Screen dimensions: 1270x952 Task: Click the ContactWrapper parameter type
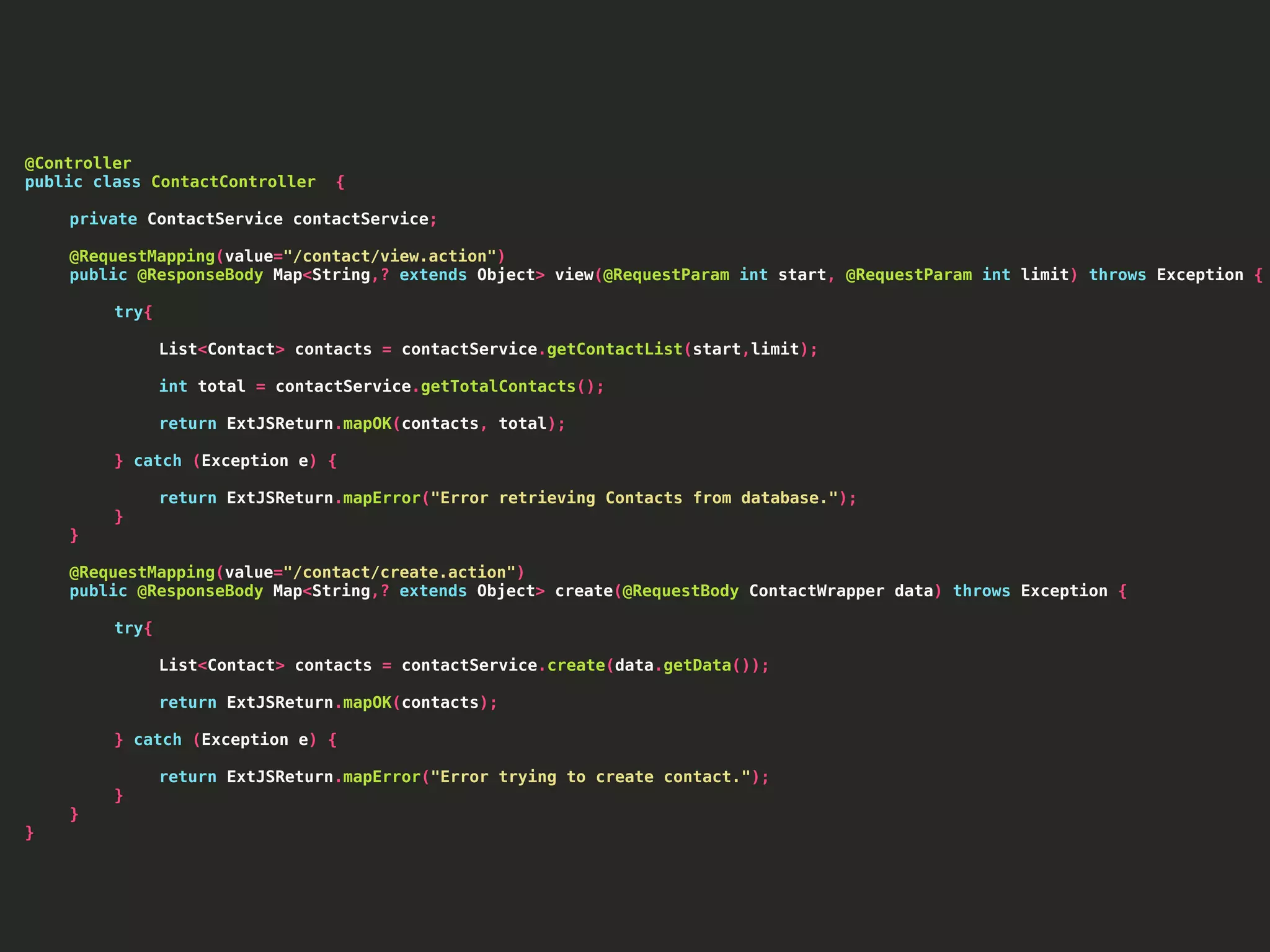point(816,591)
